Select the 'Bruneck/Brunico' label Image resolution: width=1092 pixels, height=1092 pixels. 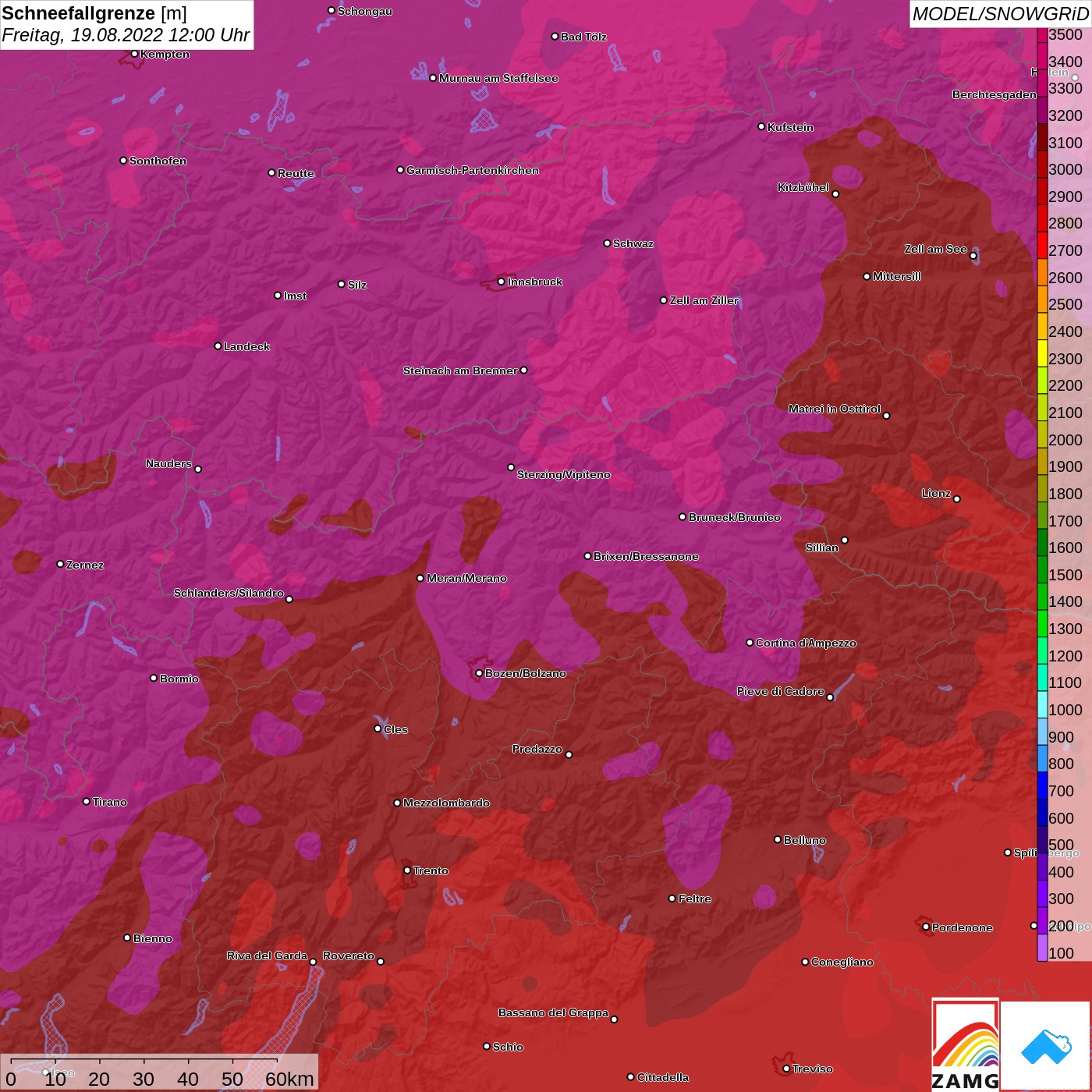click(735, 517)
